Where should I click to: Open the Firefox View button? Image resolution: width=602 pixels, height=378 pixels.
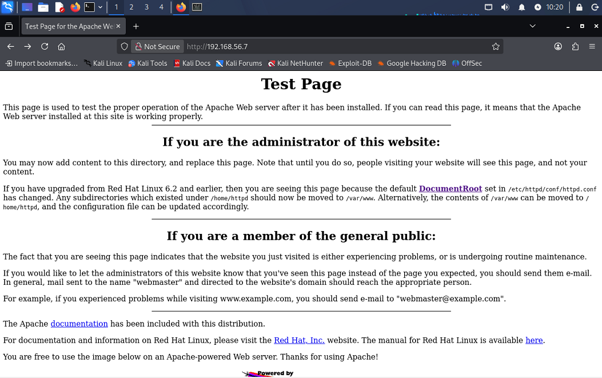click(9, 26)
